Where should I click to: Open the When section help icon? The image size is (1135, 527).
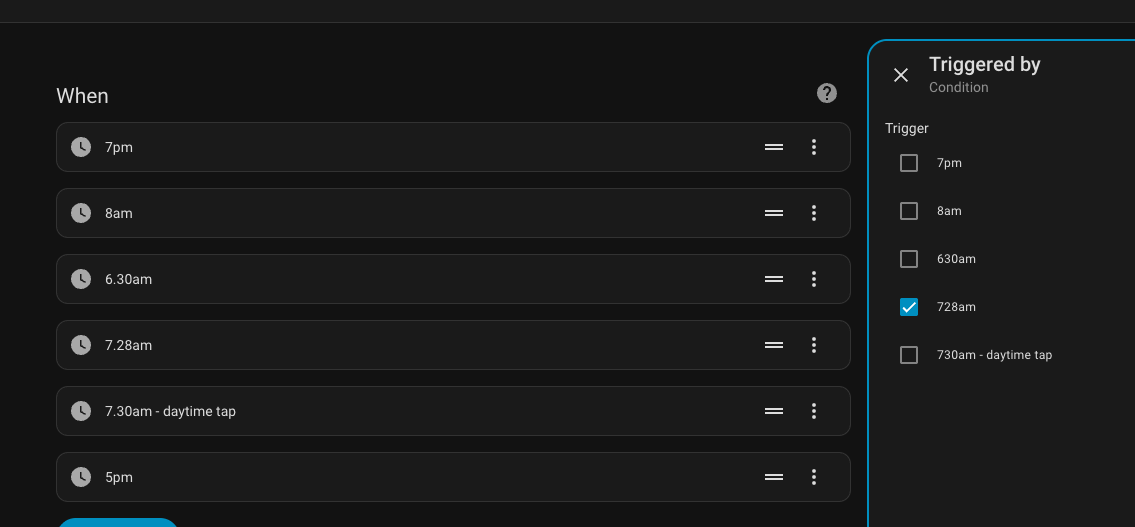tap(827, 93)
